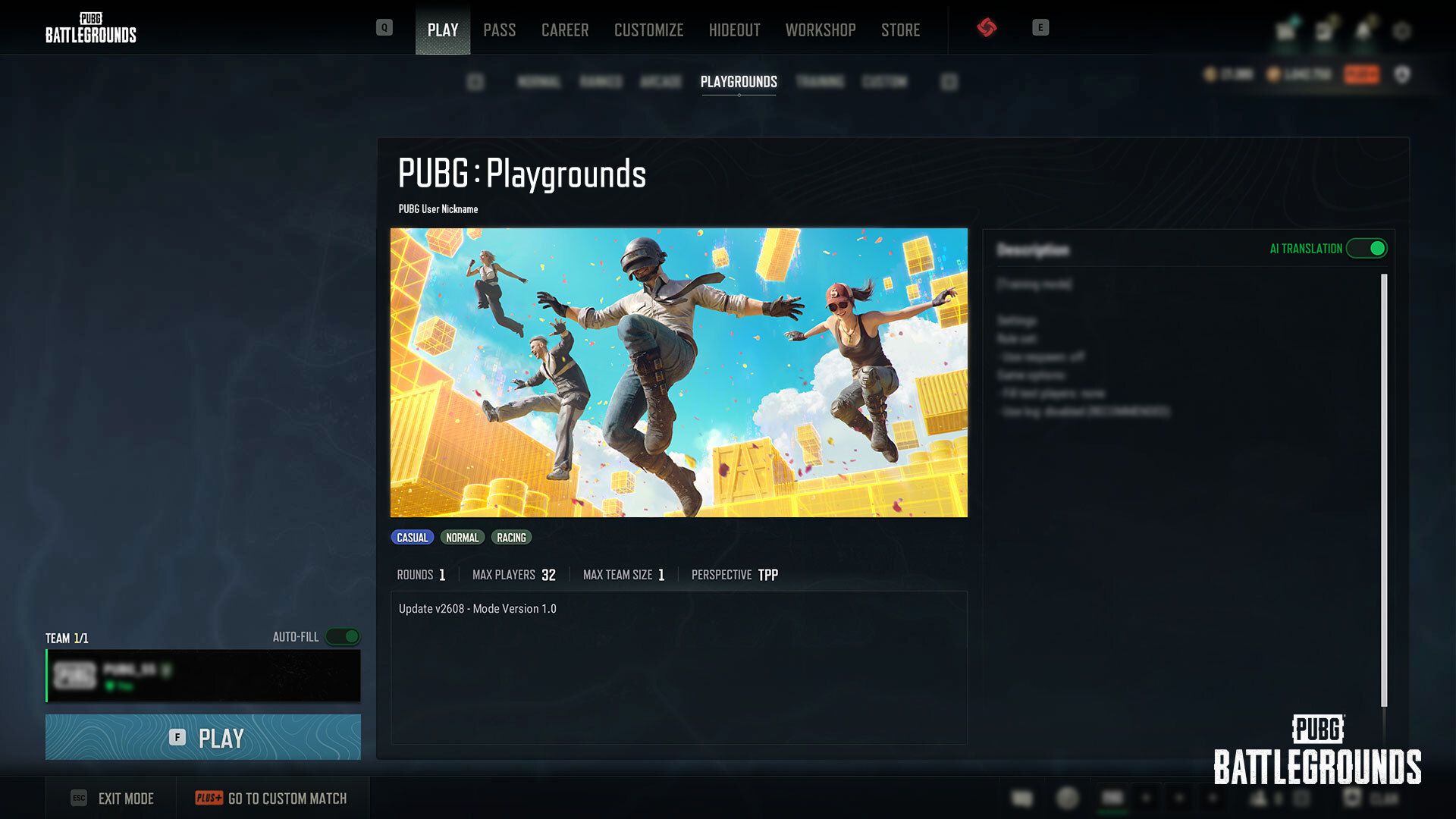The width and height of the screenshot is (1456, 819).
Task: Click the Playgrounds mode preview image
Action: point(679,372)
